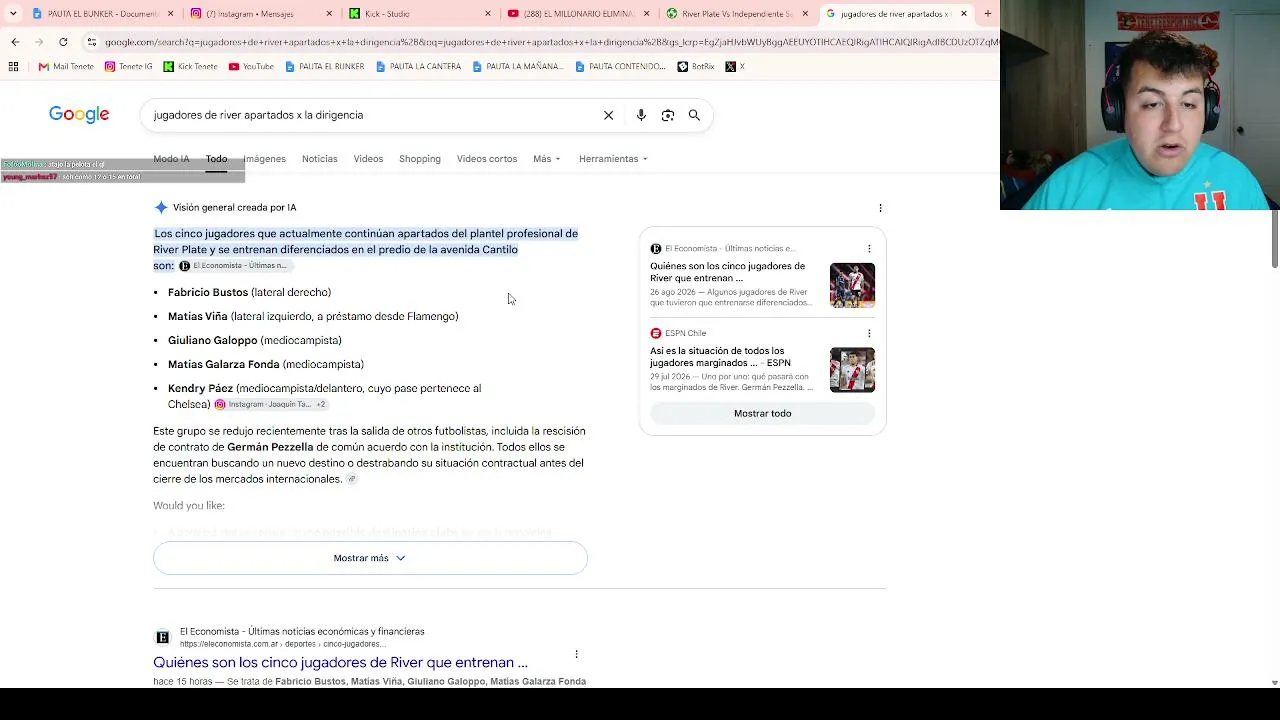Click the link icon after 'mercados internacionales'
Image resolution: width=1280 pixels, height=720 pixels.
point(351,479)
